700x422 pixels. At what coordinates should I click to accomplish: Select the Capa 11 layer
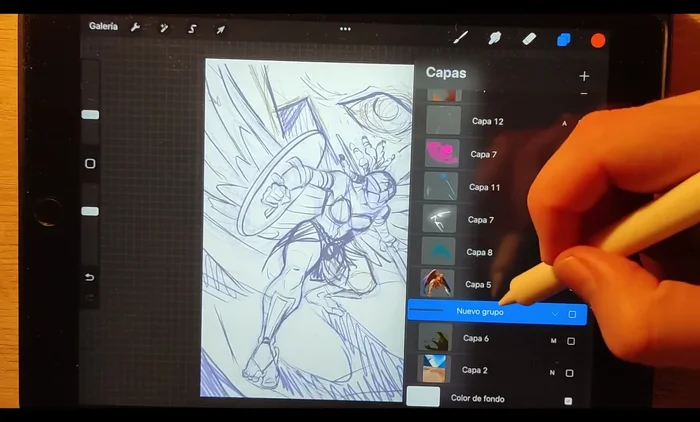tap(485, 187)
